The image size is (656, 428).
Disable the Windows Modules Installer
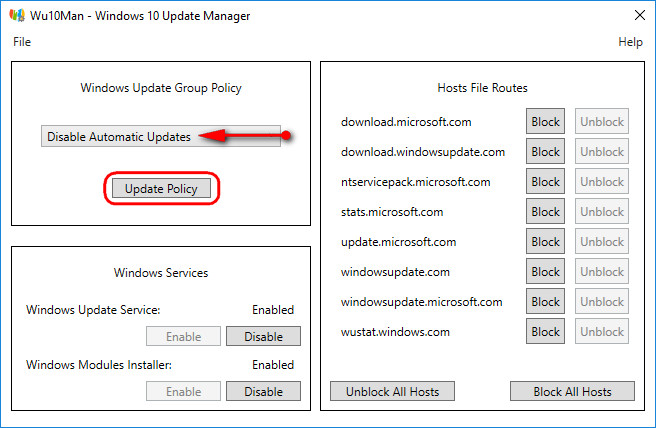[263, 391]
